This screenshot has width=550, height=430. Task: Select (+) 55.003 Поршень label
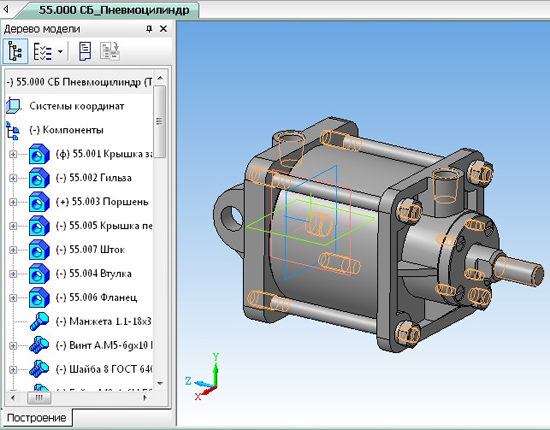point(102,202)
